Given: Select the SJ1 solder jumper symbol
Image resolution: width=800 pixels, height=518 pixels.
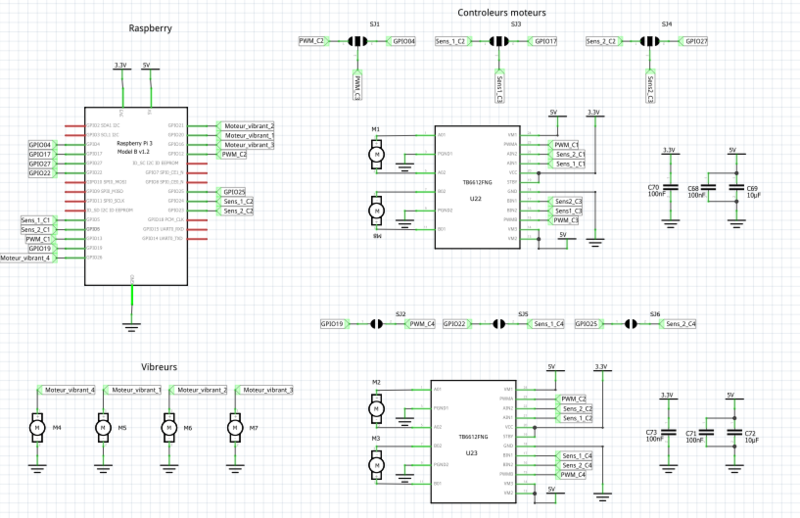Looking at the screenshot, I should tap(357, 42).
